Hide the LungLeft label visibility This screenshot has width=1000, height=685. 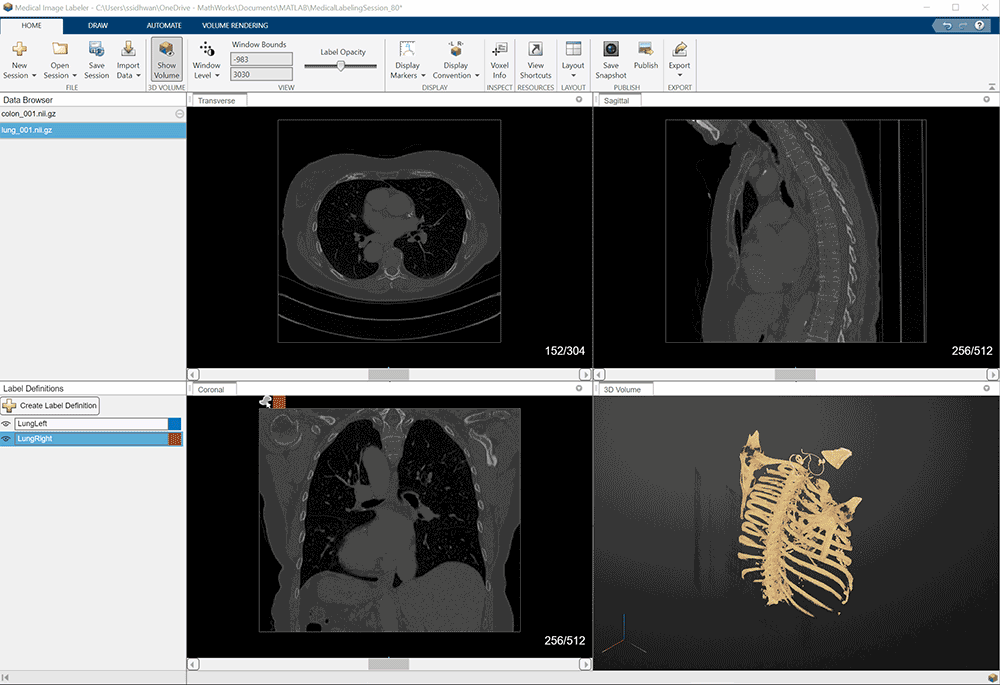pyautogui.click(x=7, y=424)
